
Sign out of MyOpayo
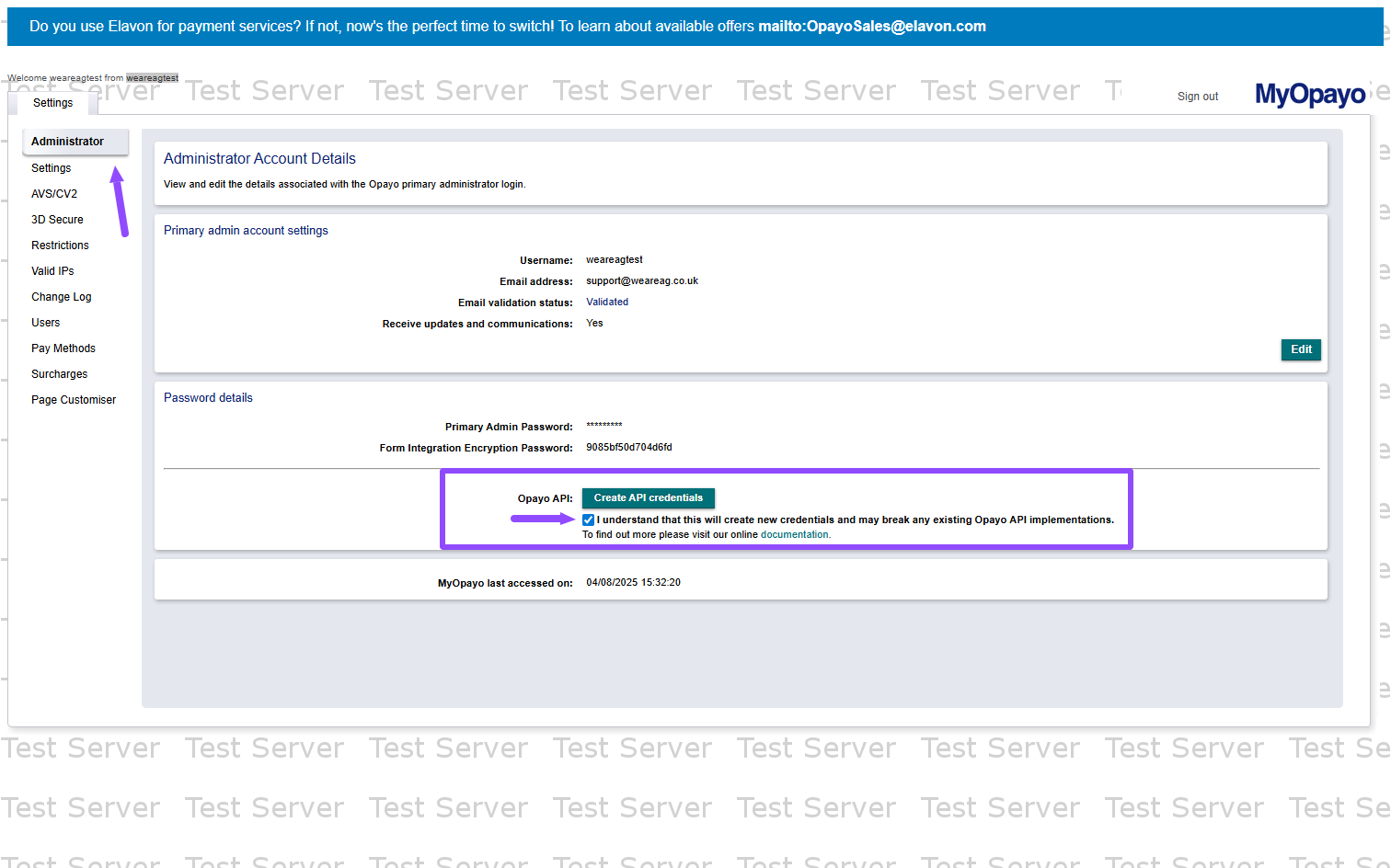[x=1198, y=97]
